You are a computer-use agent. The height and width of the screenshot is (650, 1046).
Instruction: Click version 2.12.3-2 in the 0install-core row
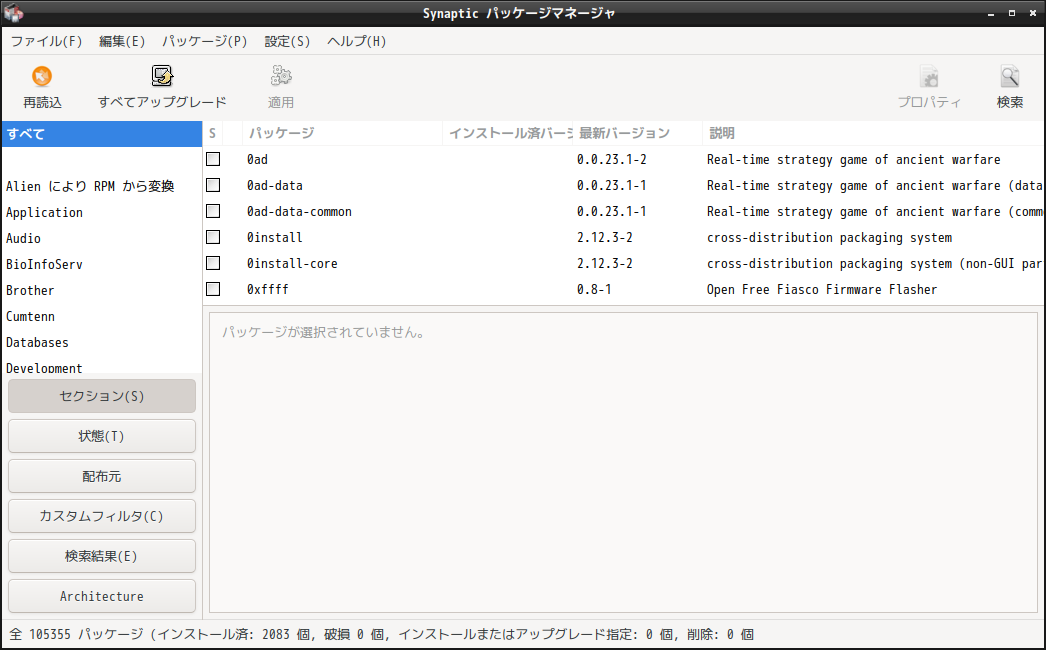[x=604, y=264]
